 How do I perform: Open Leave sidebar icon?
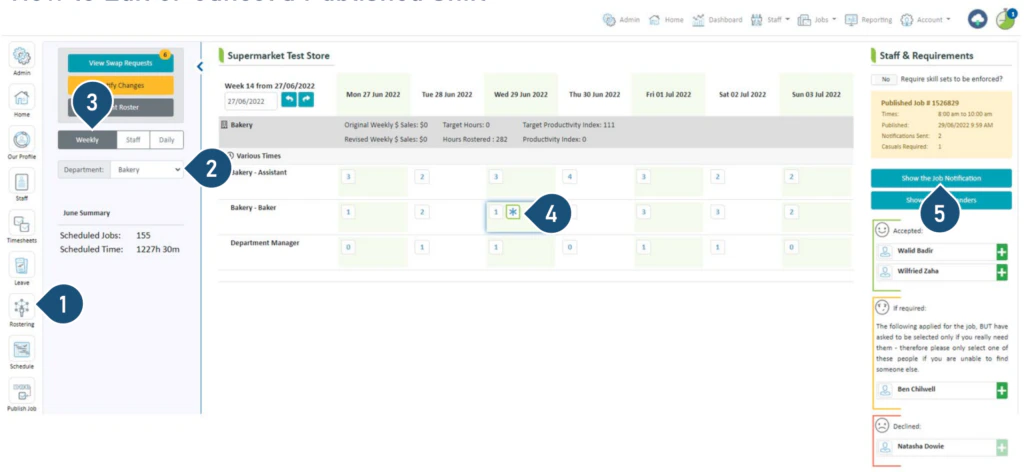[22, 266]
